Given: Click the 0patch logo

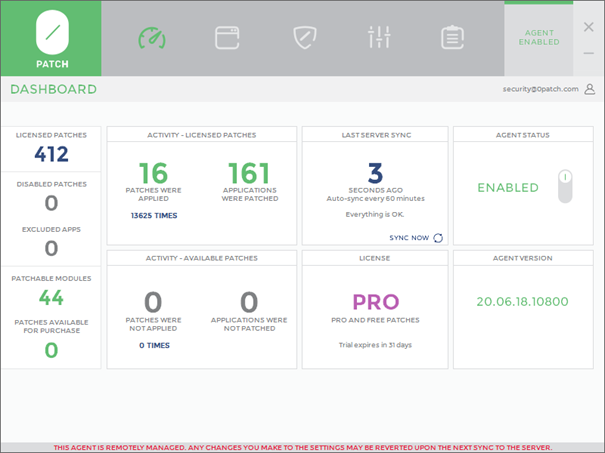Looking at the screenshot, I should point(52,39).
